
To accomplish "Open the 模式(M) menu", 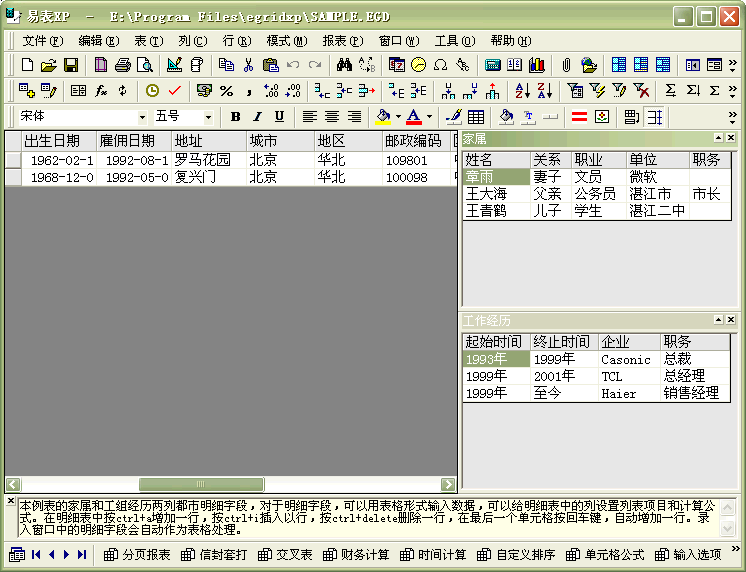I will [287, 41].
